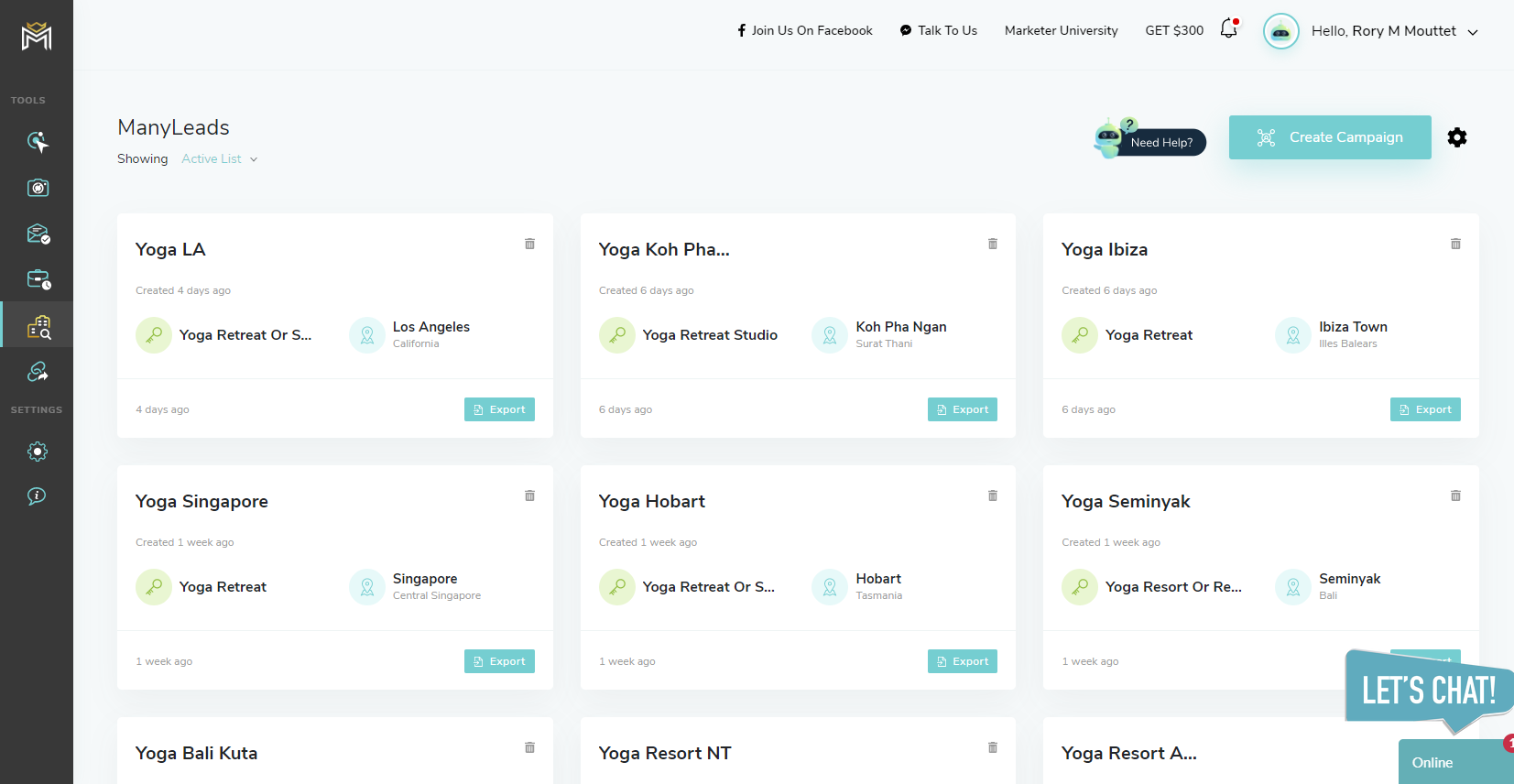This screenshot has width=1514, height=784.
Task: Click the MarketerMagic logo in sidebar
Action: 37,36
